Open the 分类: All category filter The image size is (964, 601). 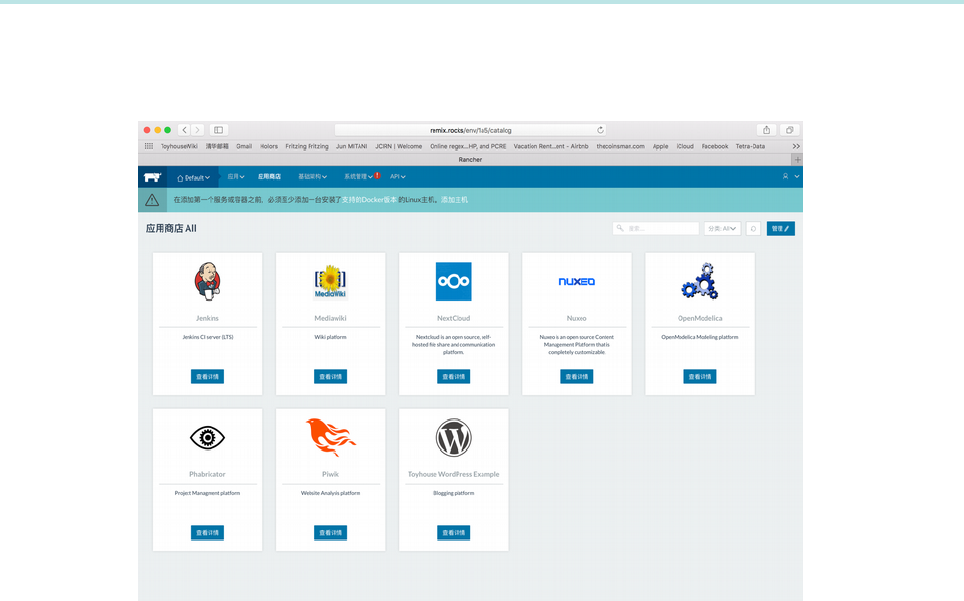722,229
